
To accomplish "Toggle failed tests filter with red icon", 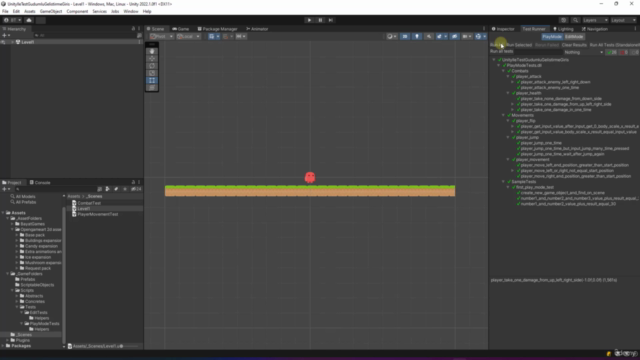I will [x=624, y=52].
